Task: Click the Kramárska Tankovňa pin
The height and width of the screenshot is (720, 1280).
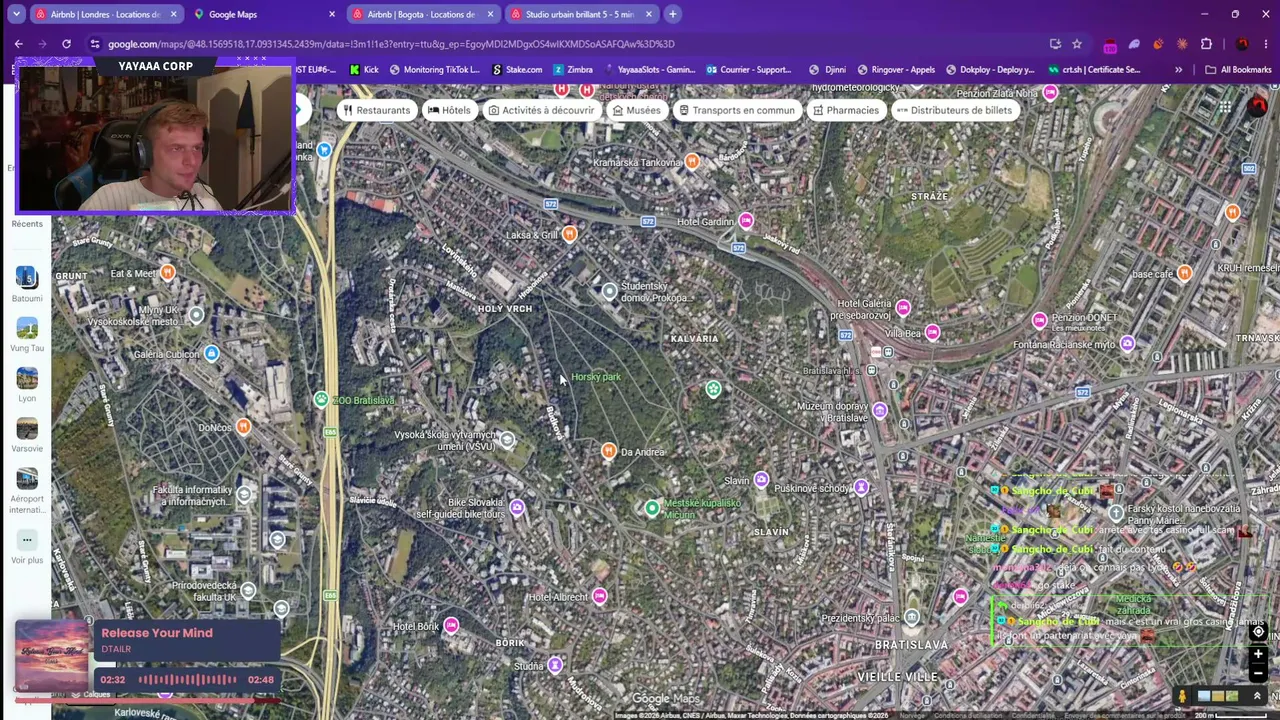Action: (x=691, y=161)
